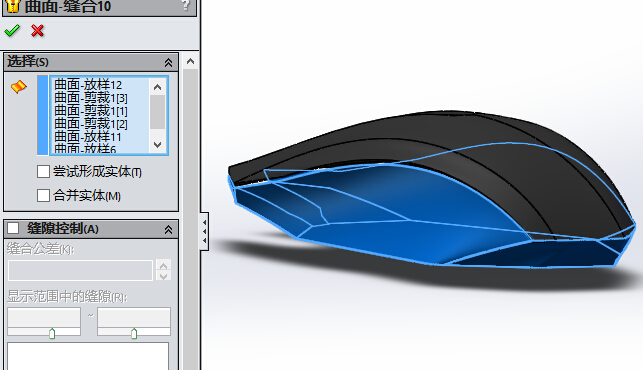The height and width of the screenshot is (370, 643).
Task: Enable 尝试形成实体(T) checkbox
Action: pos(43,171)
